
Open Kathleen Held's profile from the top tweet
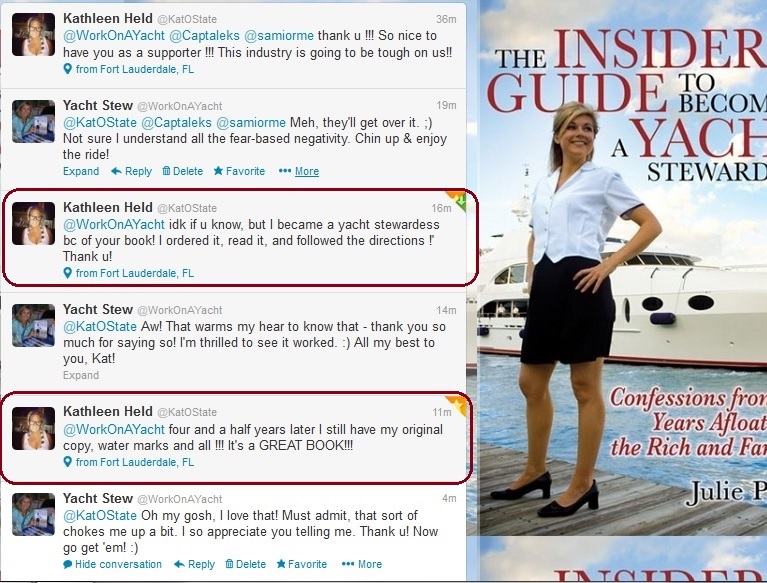click(x=108, y=19)
